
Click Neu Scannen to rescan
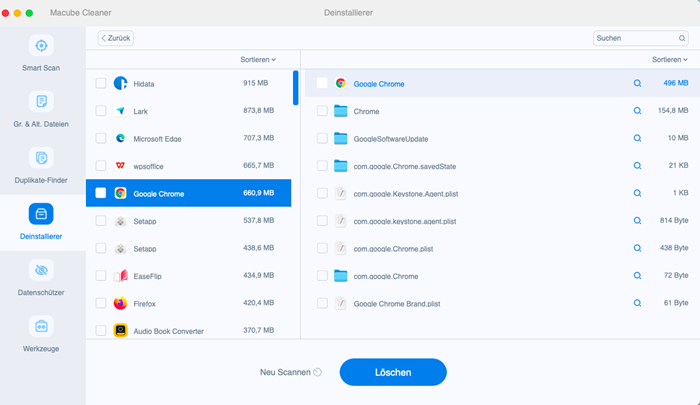pos(291,372)
